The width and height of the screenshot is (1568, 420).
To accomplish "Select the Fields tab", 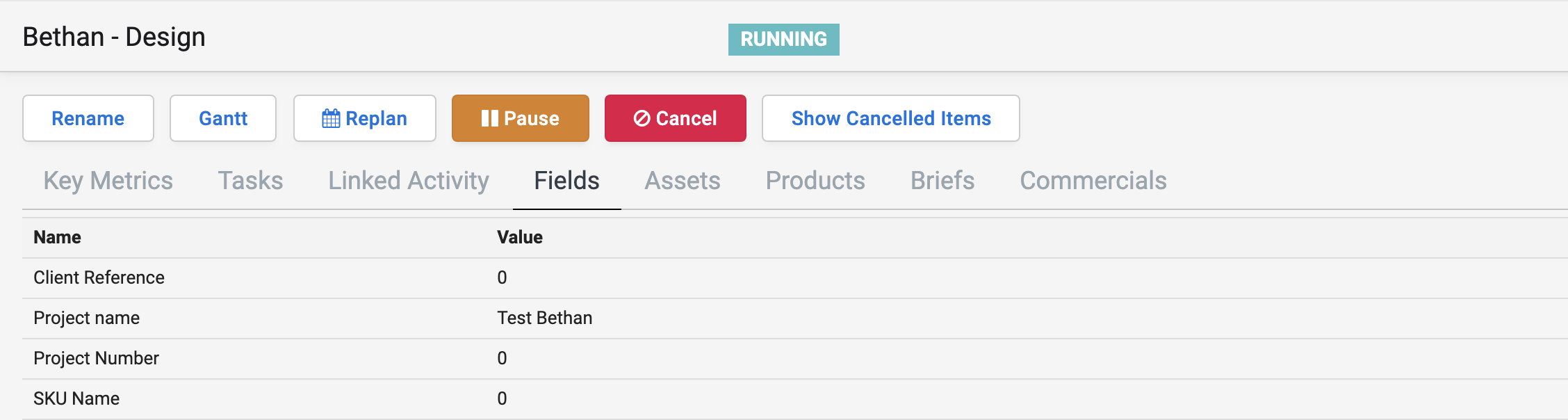I will pos(566,181).
